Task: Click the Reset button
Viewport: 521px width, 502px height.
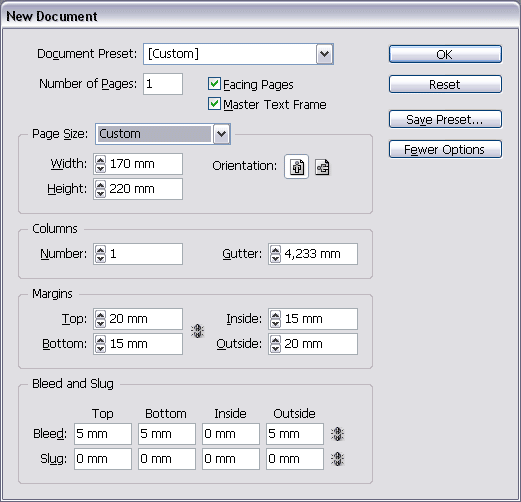Action: (445, 84)
